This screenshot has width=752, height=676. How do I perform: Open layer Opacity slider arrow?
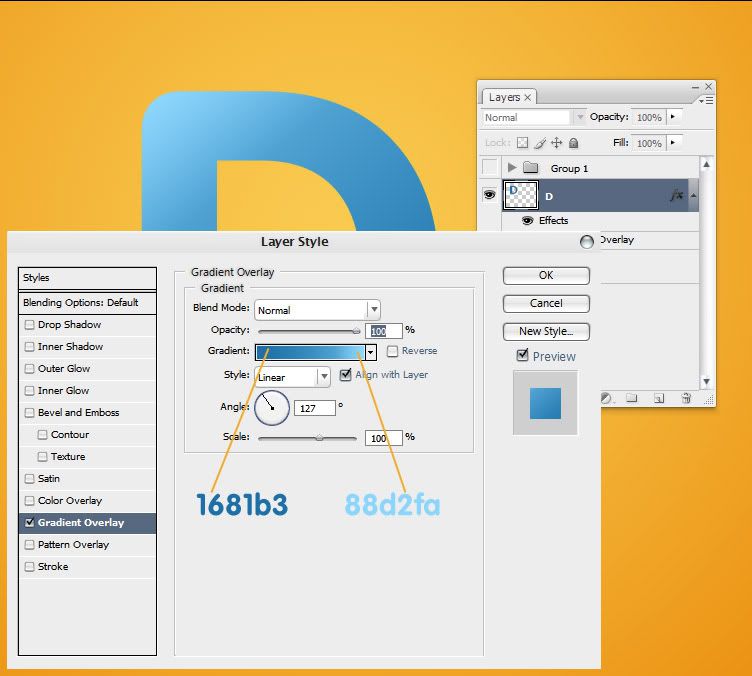point(673,117)
